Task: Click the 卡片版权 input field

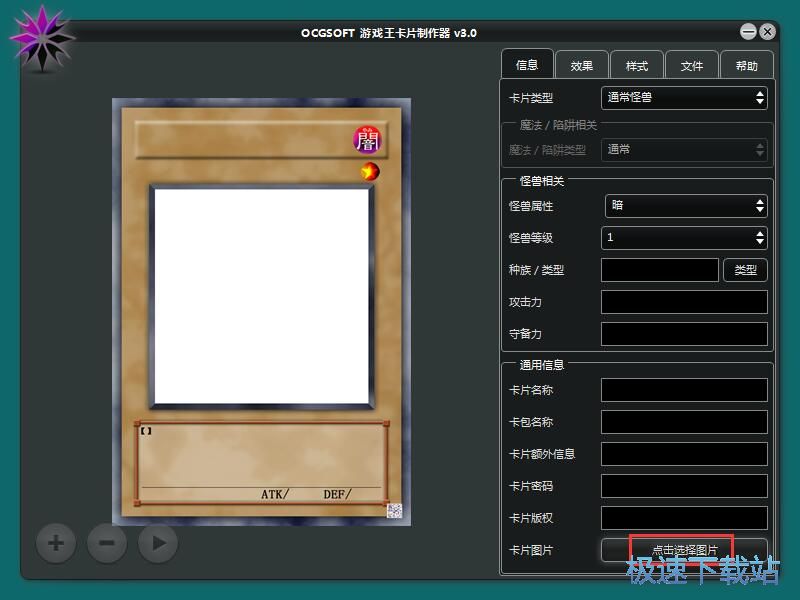Action: 684,518
